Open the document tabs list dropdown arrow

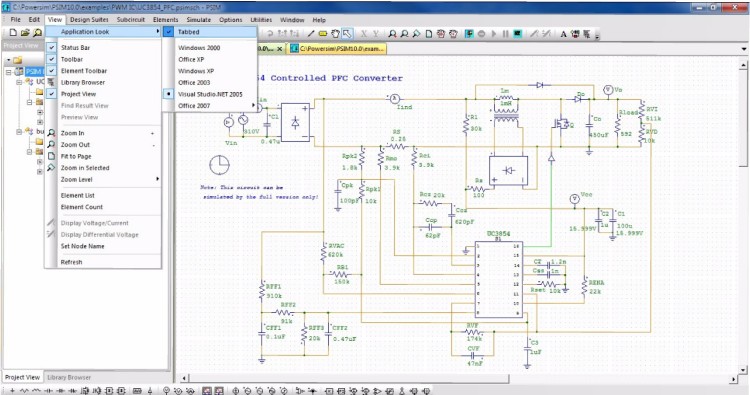tap(744, 49)
